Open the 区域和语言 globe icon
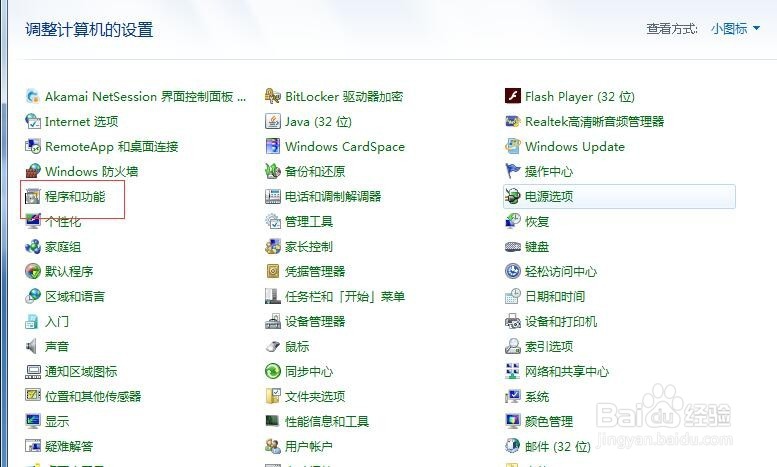Image resolution: width=777 pixels, height=467 pixels. click(x=33, y=296)
